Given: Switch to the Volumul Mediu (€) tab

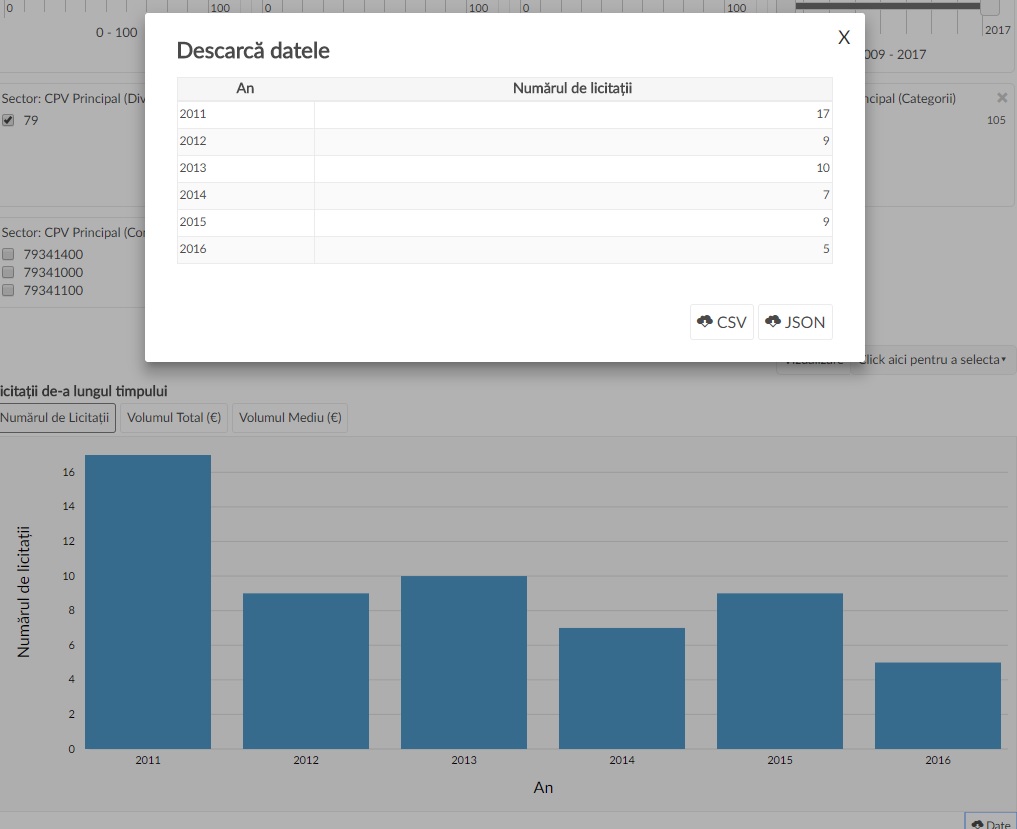Looking at the screenshot, I should click(290, 418).
